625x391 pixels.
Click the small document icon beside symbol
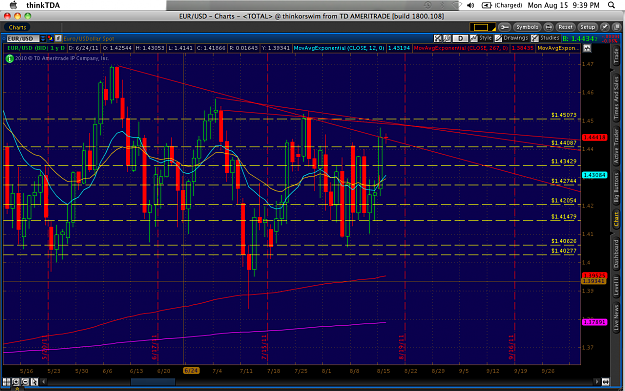[58, 39]
